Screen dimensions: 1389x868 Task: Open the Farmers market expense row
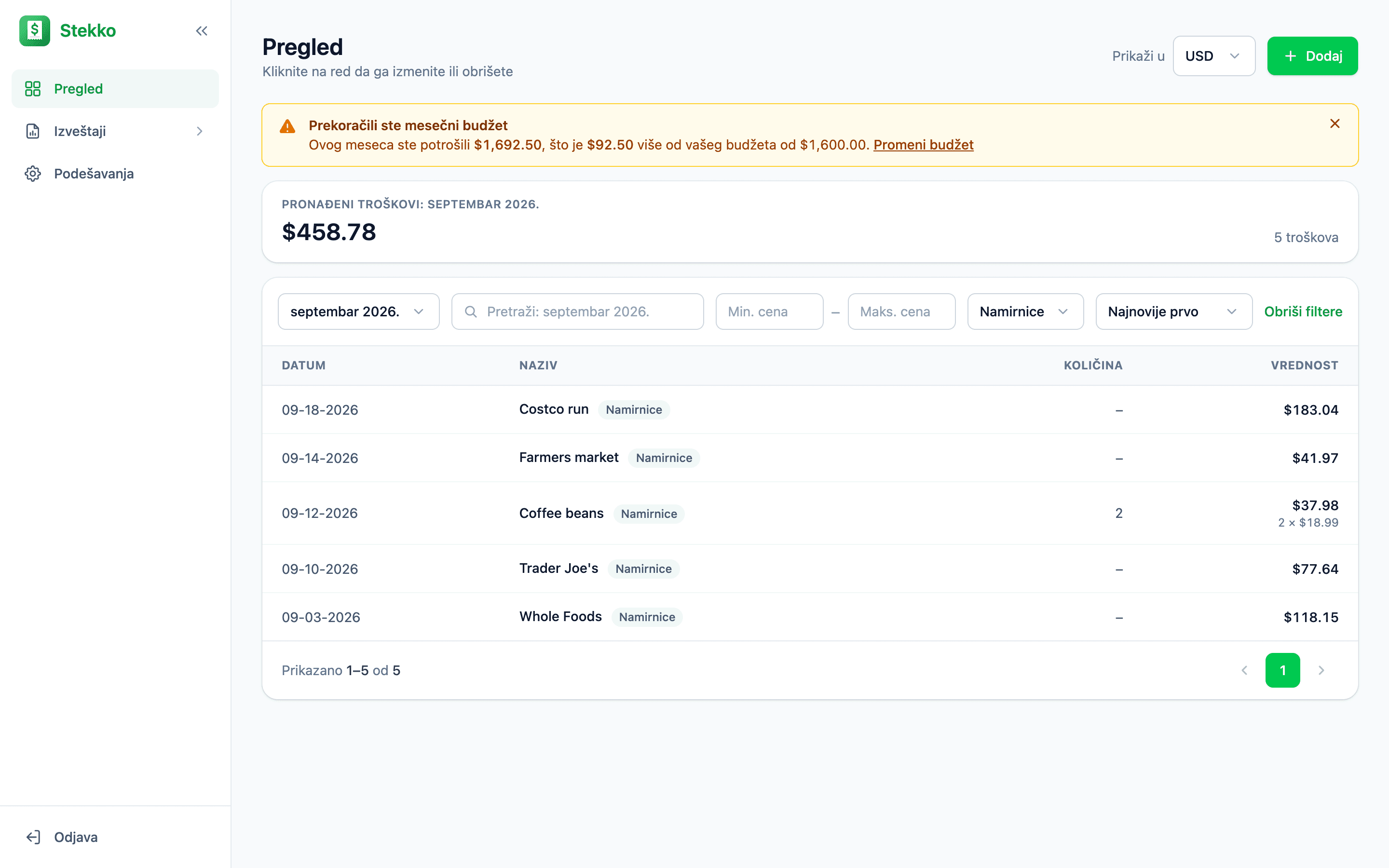tap(810, 458)
